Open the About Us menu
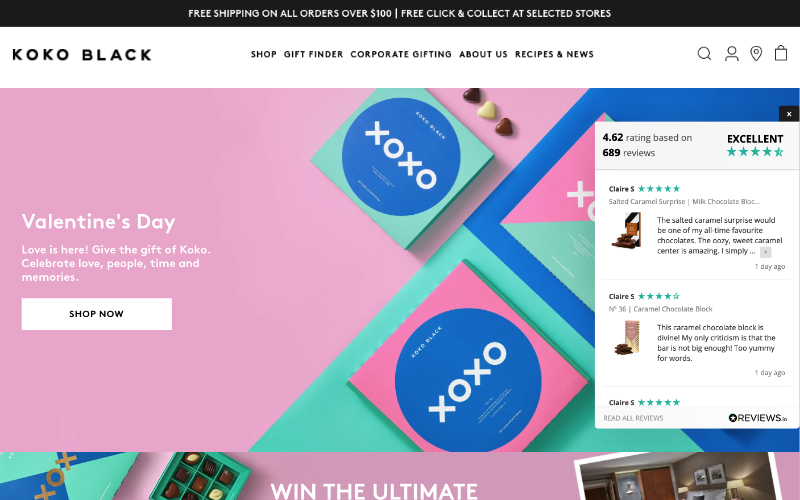 click(x=483, y=54)
